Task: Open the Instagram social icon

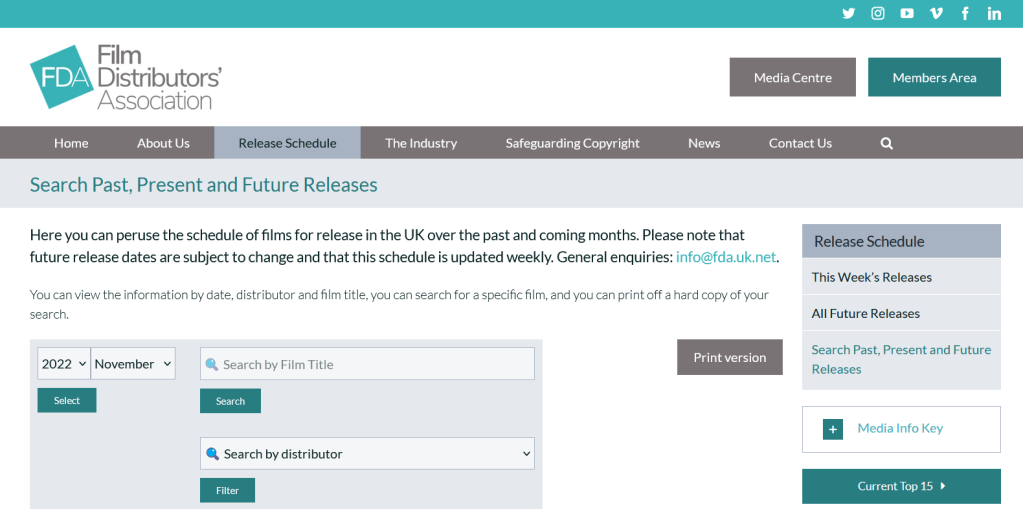Action: click(x=878, y=13)
